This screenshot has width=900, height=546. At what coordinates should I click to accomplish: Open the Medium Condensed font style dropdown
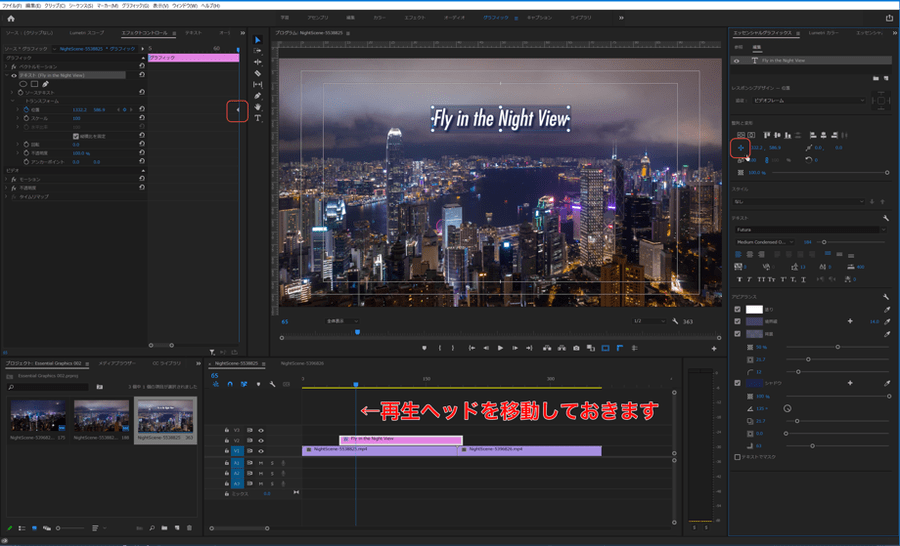click(x=765, y=241)
